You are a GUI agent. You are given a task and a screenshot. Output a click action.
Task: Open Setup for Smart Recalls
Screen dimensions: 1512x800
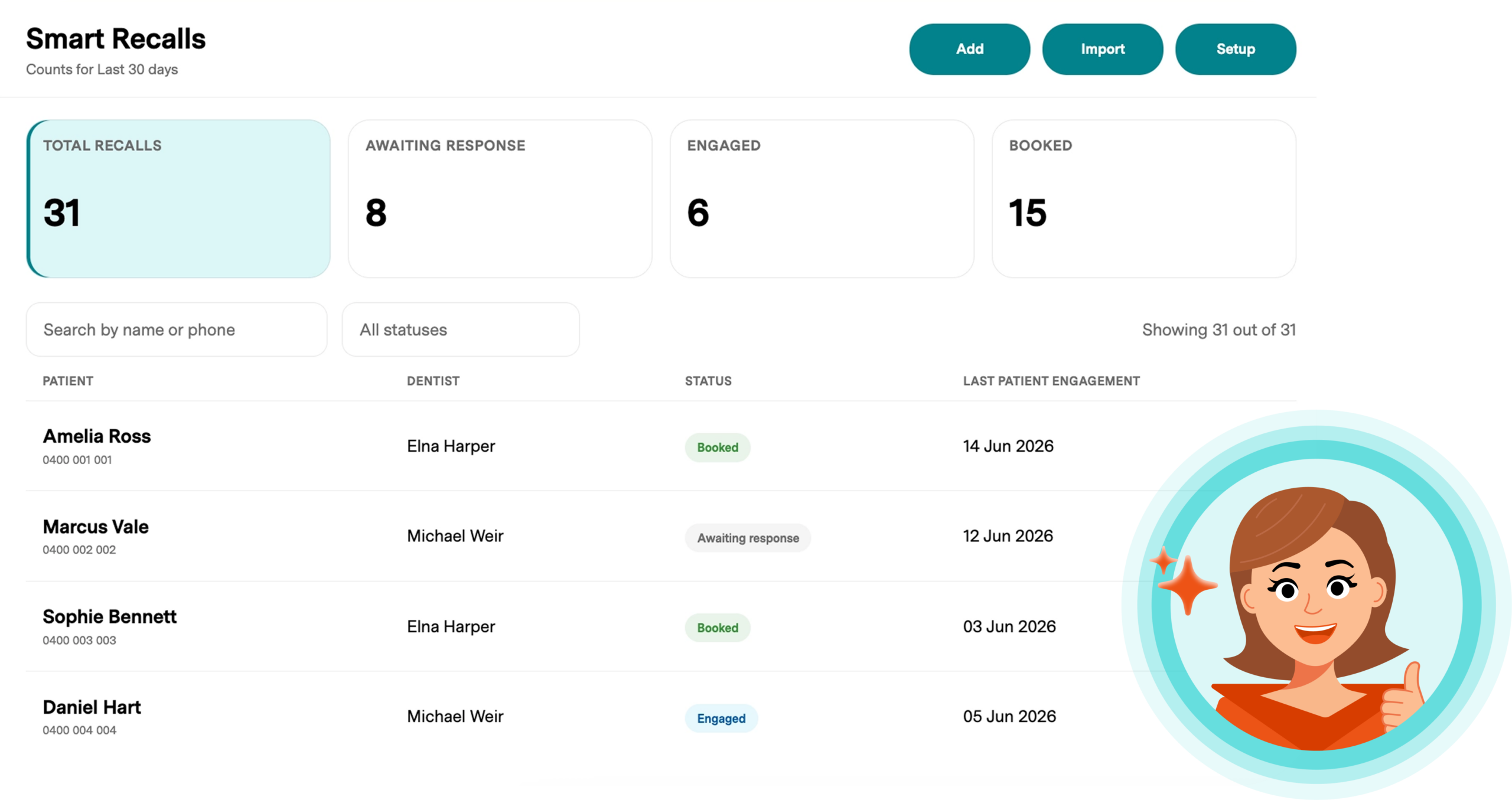click(1235, 49)
